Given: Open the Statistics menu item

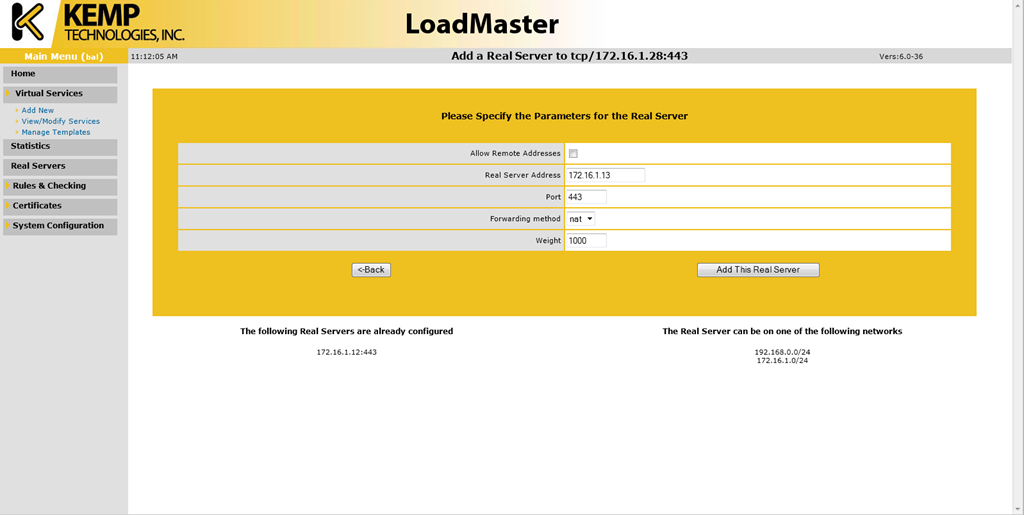Looking at the screenshot, I should pyautogui.click(x=60, y=146).
